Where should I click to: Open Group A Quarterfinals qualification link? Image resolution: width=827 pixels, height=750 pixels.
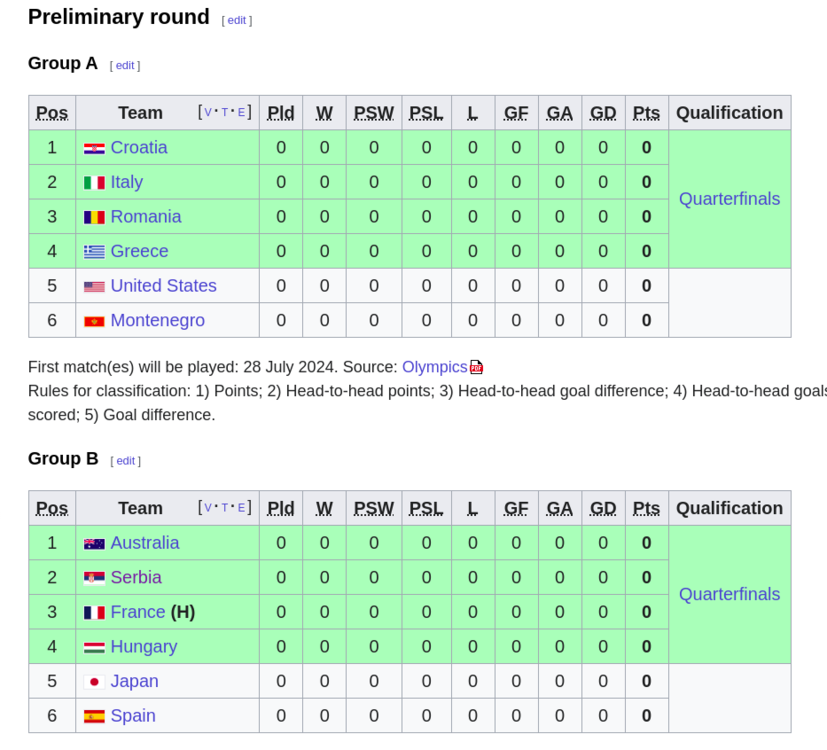click(x=729, y=199)
